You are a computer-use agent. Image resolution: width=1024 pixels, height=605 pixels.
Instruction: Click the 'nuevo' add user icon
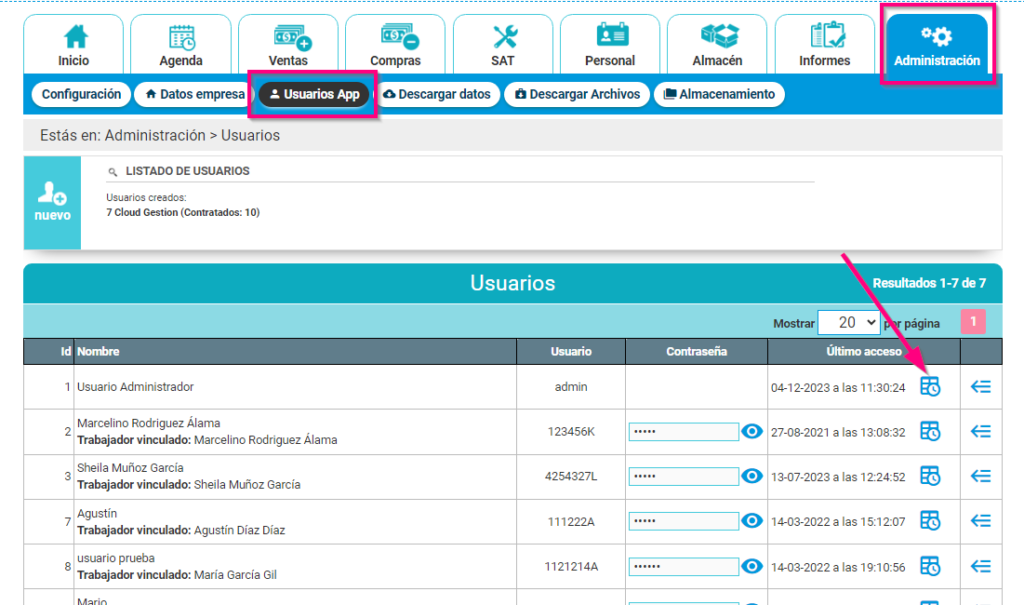pos(52,197)
